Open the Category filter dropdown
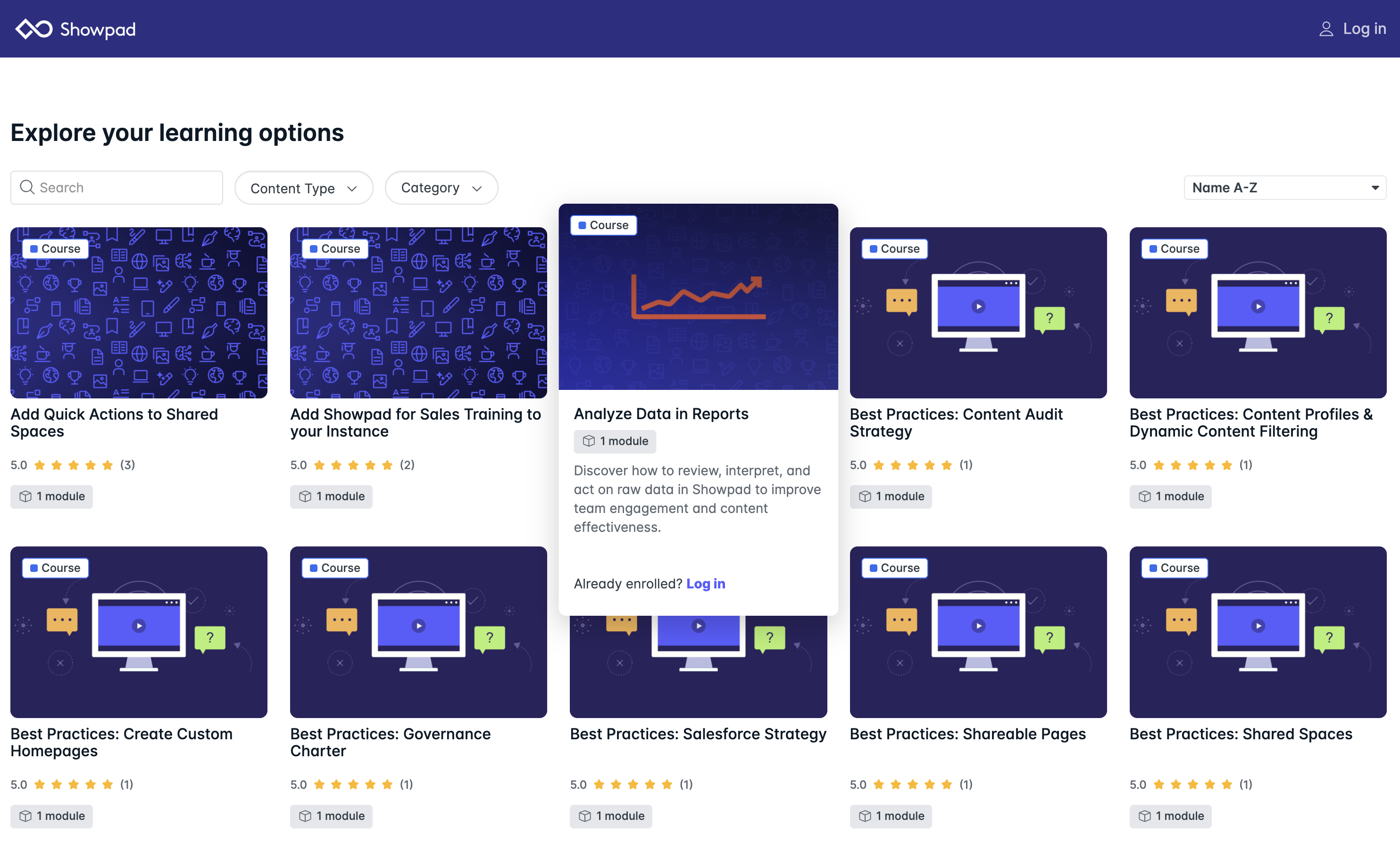Image resolution: width=1400 pixels, height=843 pixels. pyautogui.click(x=441, y=188)
